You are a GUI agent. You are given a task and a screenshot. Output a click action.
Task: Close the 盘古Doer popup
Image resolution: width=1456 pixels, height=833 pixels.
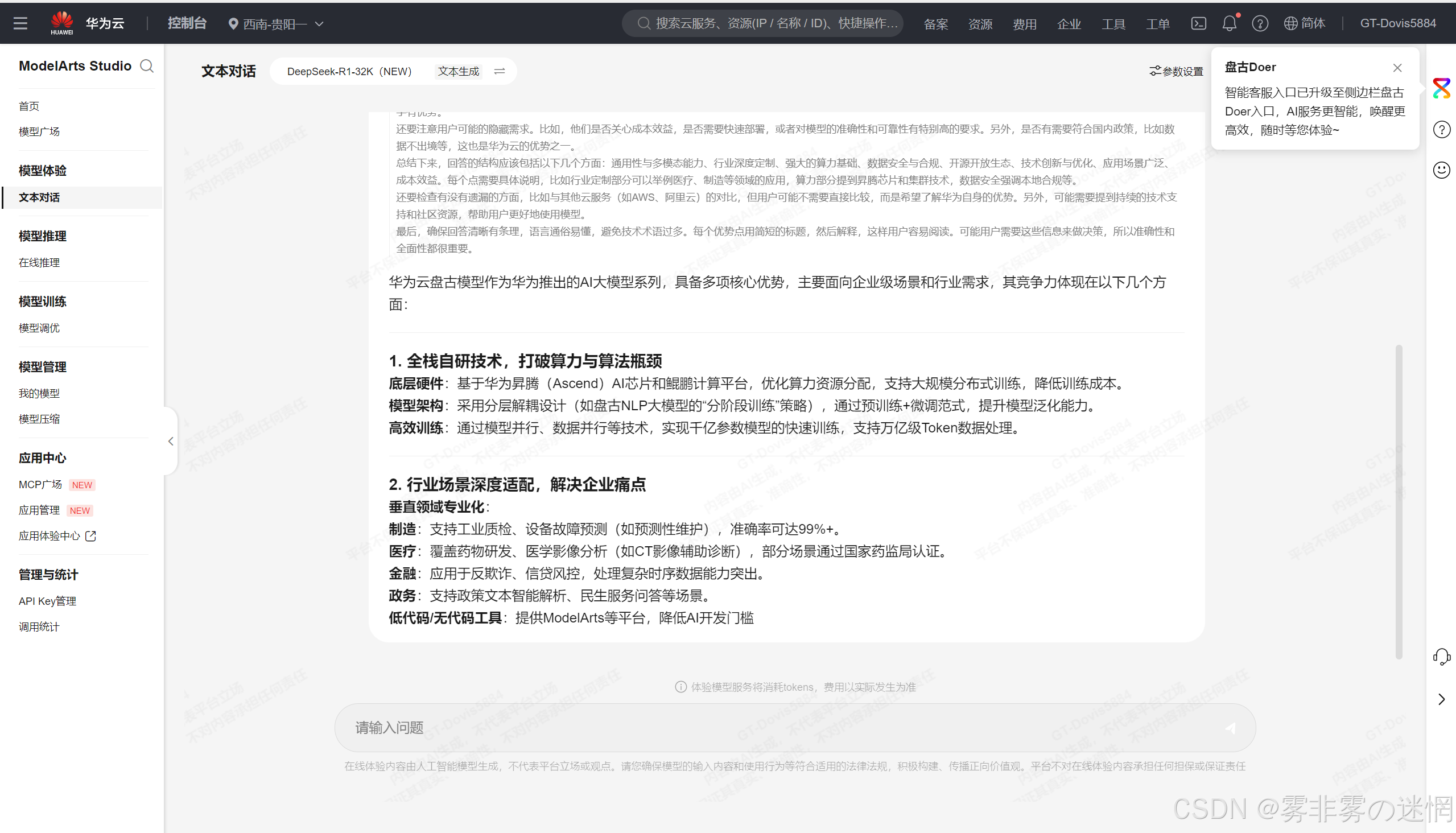tap(1397, 68)
